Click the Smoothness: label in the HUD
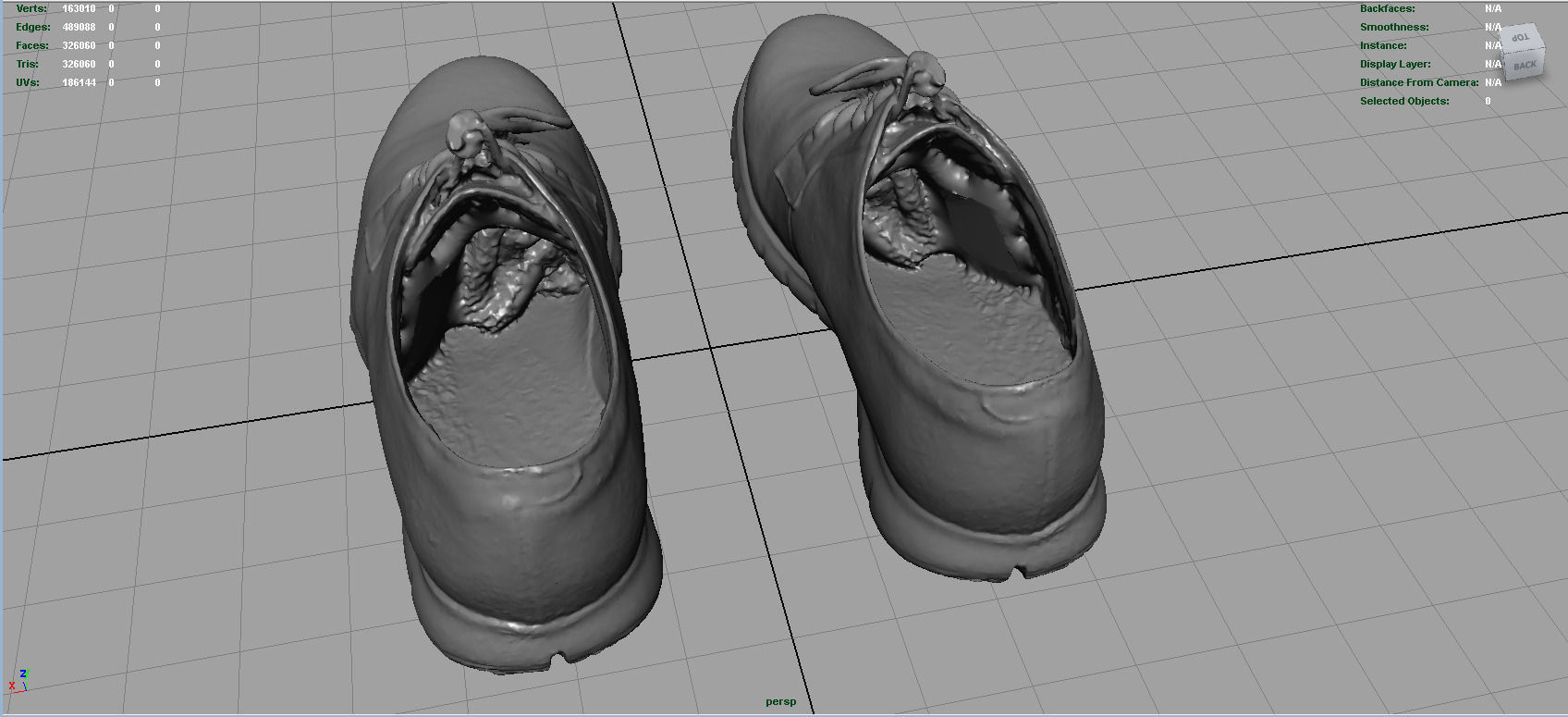The image size is (1568, 717). (x=1394, y=27)
